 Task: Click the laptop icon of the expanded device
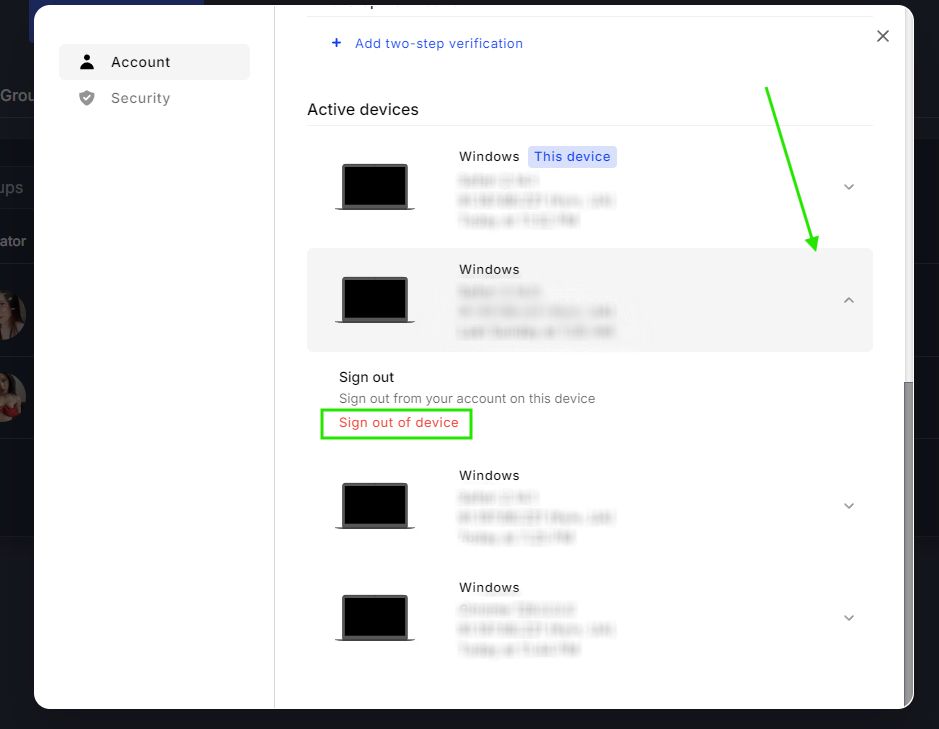click(x=375, y=299)
